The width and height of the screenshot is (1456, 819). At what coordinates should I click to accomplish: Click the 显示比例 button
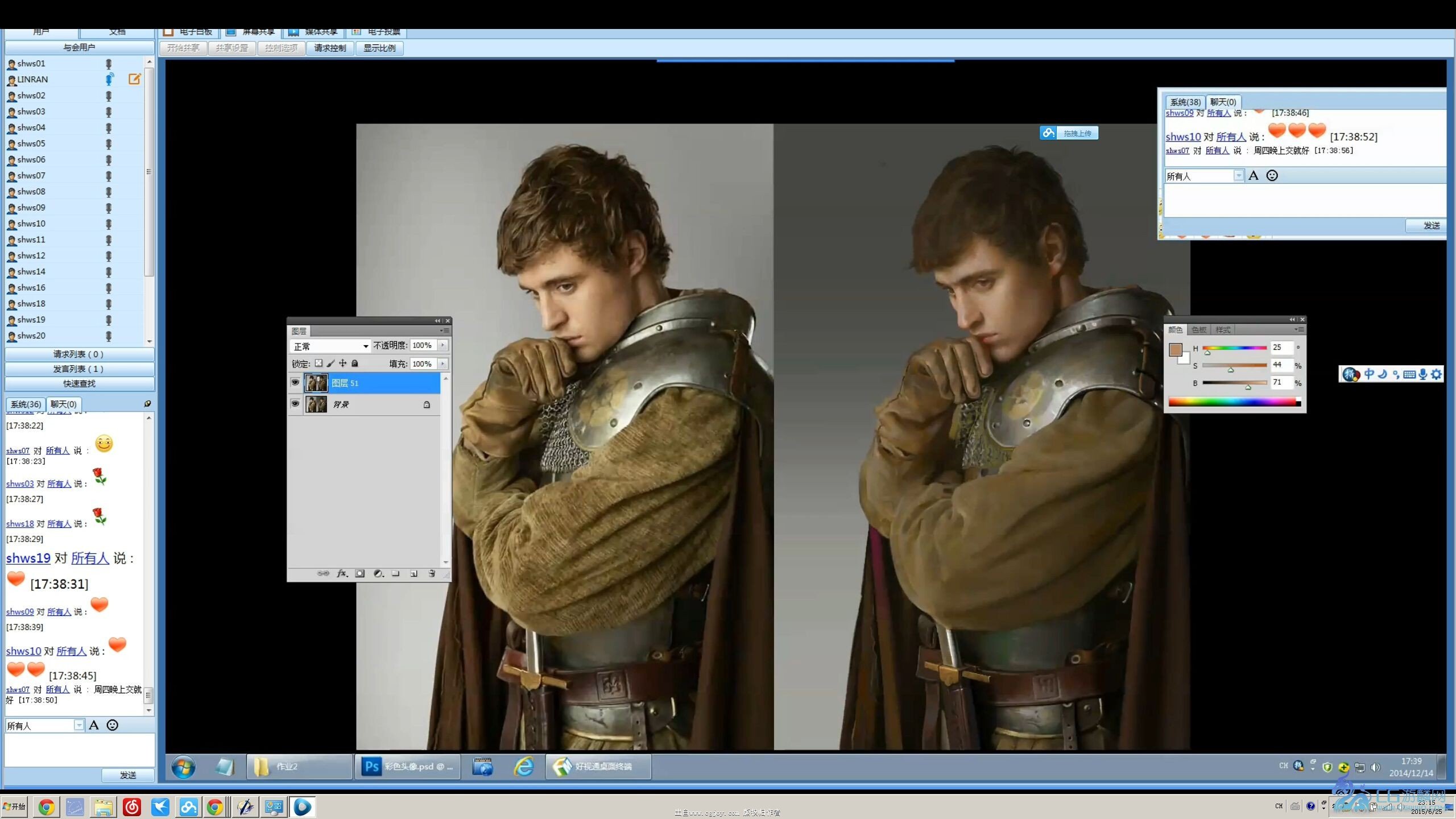click(x=379, y=48)
